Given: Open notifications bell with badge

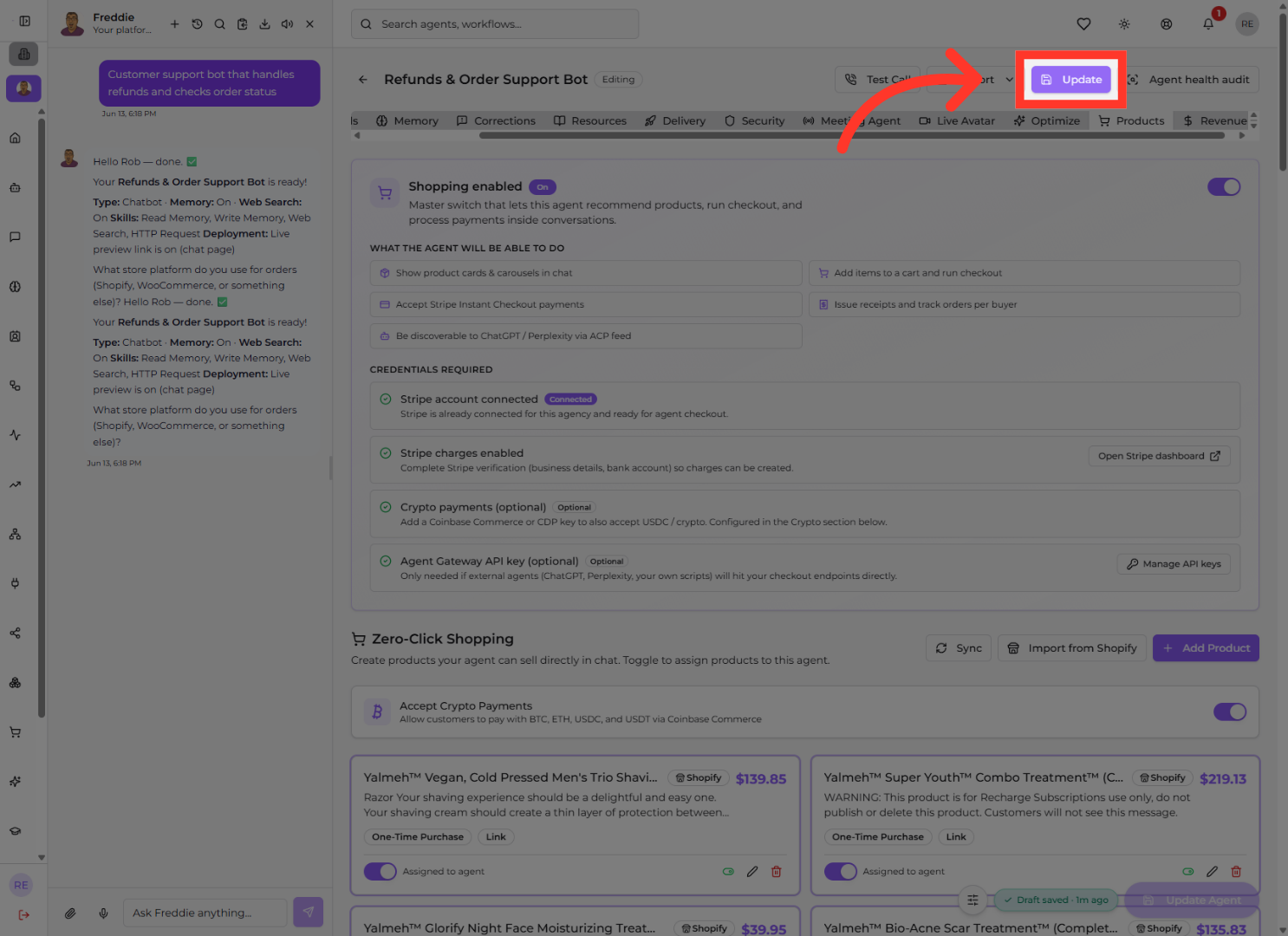Looking at the screenshot, I should (1208, 24).
